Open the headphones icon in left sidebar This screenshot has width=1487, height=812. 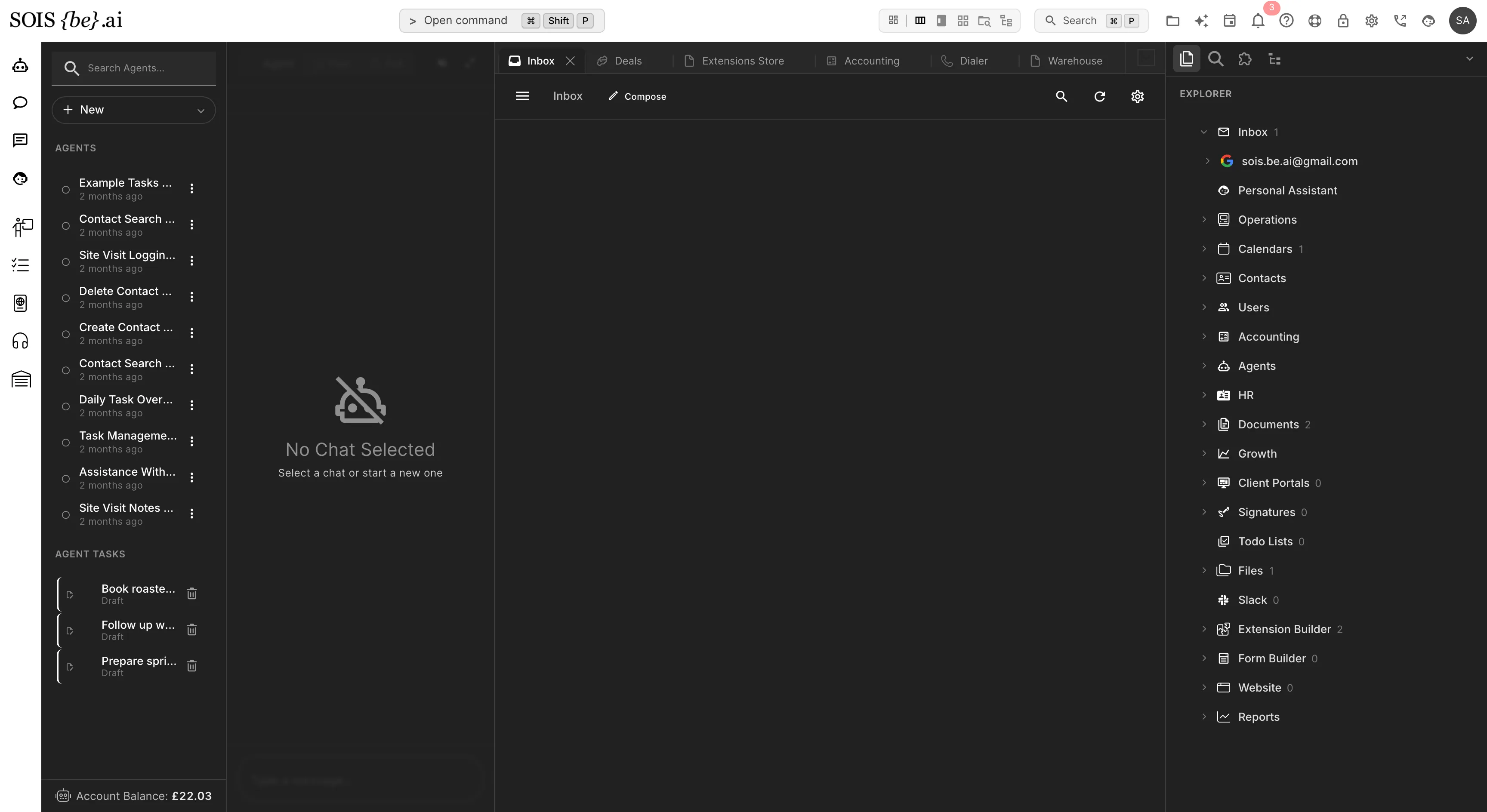point(20,341)
